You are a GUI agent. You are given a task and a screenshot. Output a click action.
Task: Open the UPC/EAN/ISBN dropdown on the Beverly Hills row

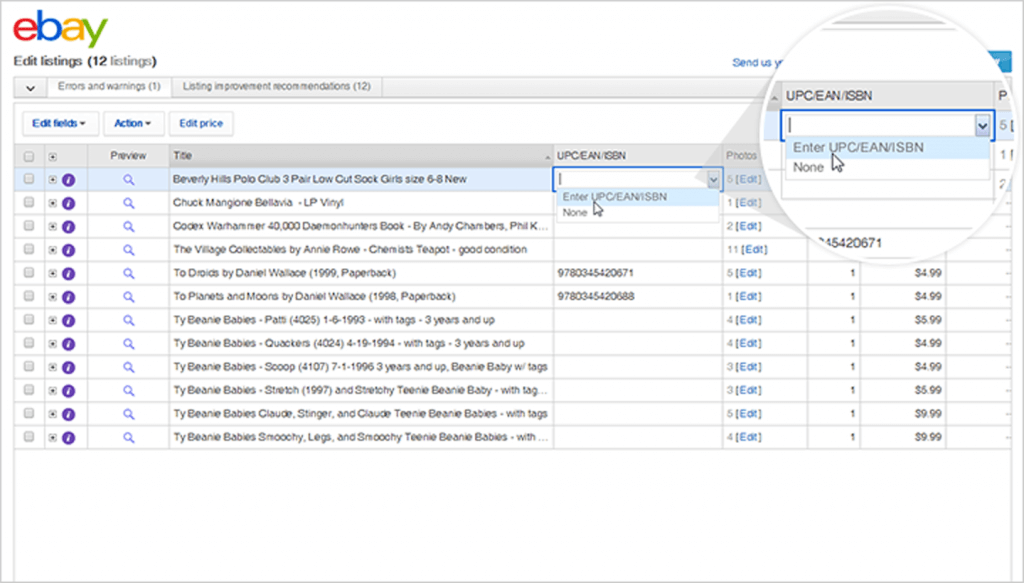click(713, 179)
